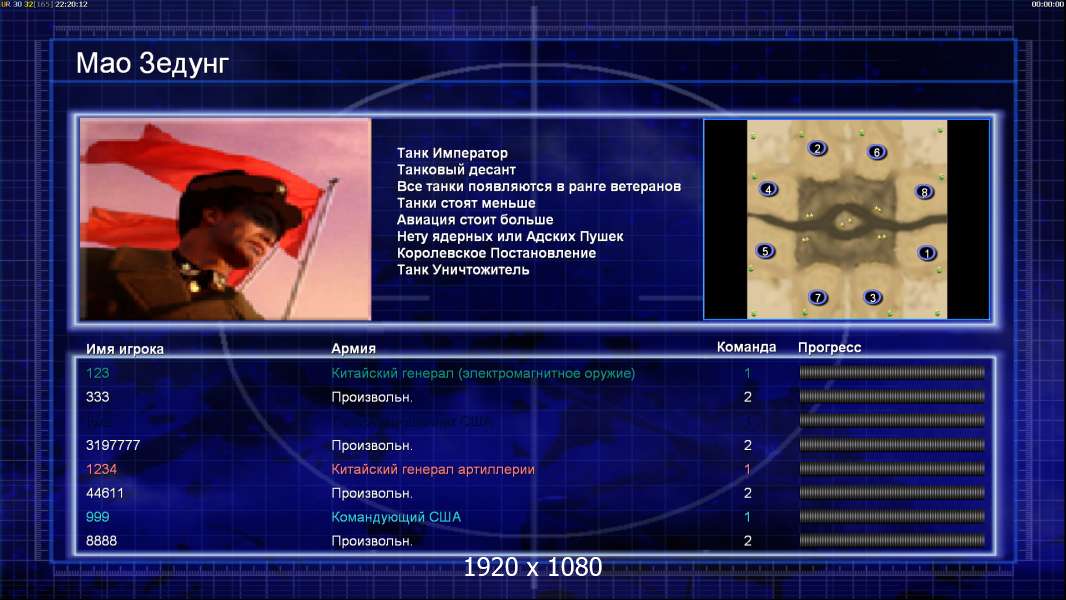This screenshot has height=600, width=1066.
Task: Click line 'Авиация стоит больше'
Action: point(475,219)
